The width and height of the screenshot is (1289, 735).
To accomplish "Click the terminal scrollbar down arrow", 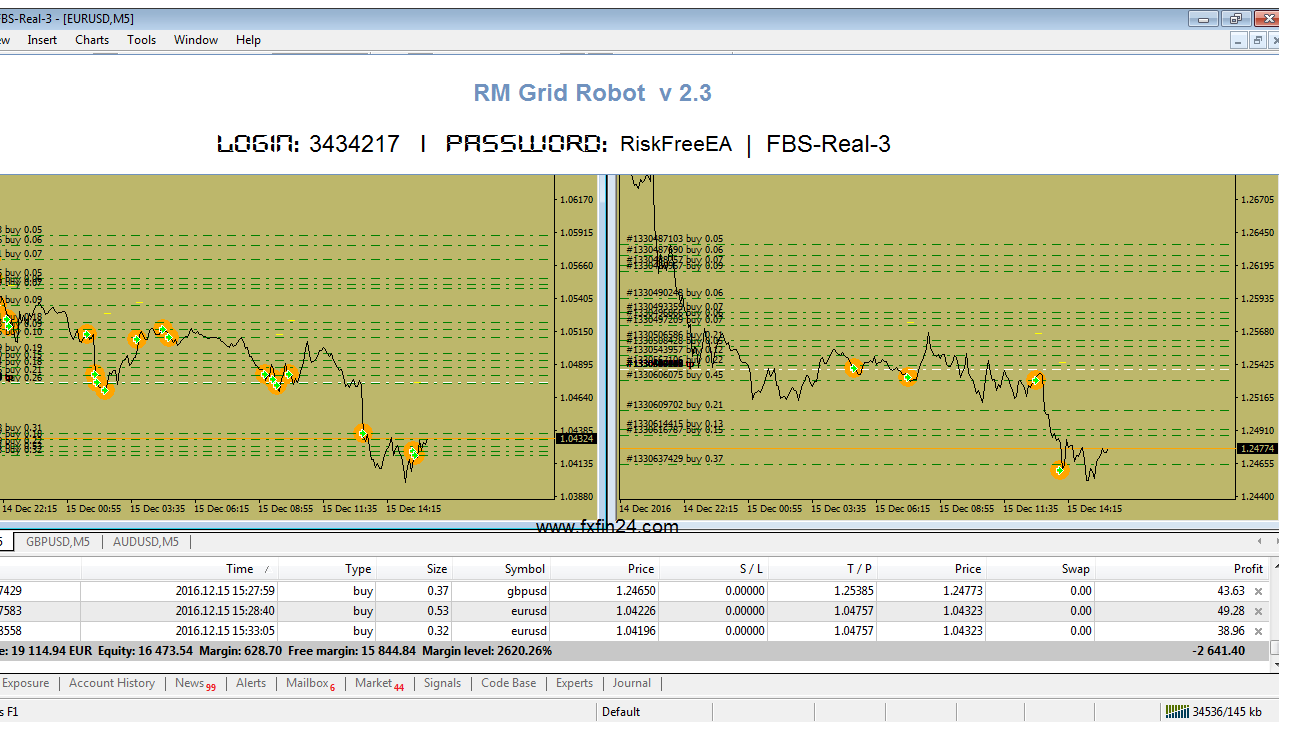I will [x=1274, y=665].
